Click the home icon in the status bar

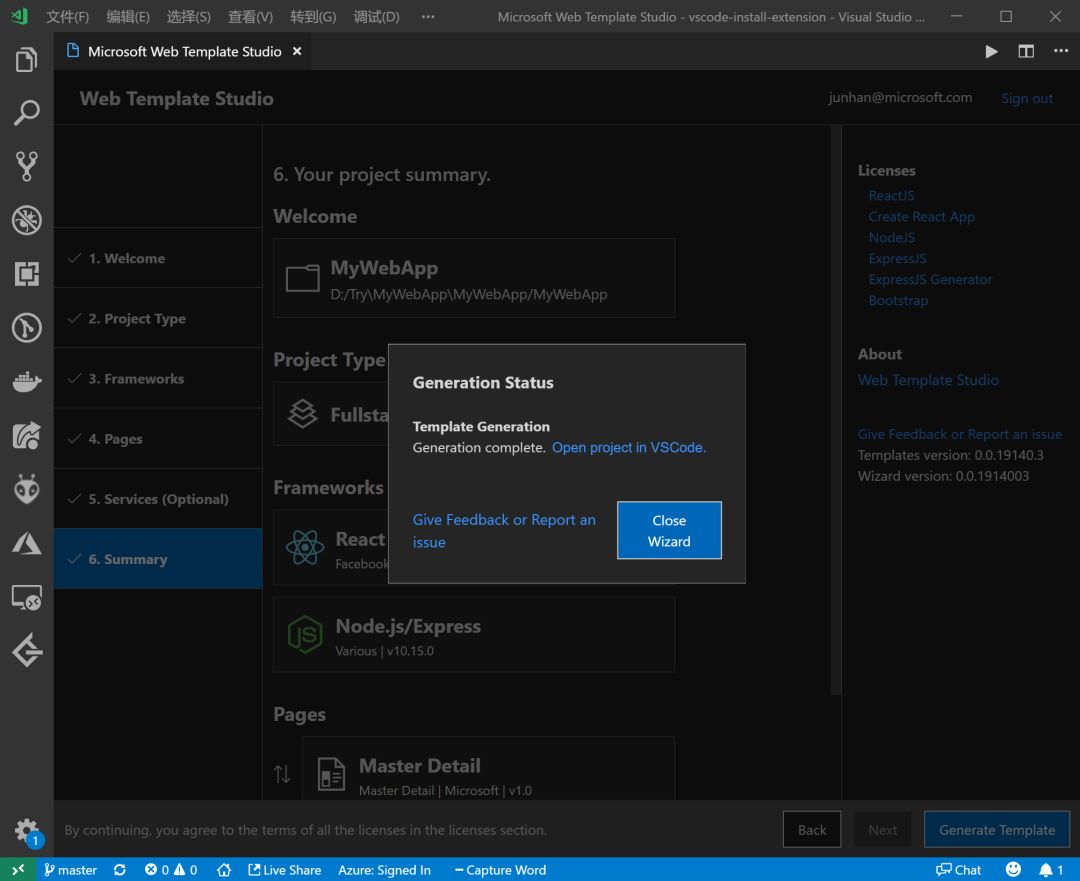pos(224,870)
